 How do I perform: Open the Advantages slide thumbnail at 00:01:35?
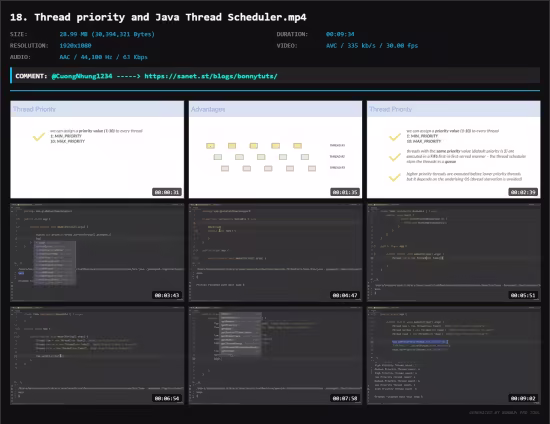pyautogui.click(x=275, y=149)
